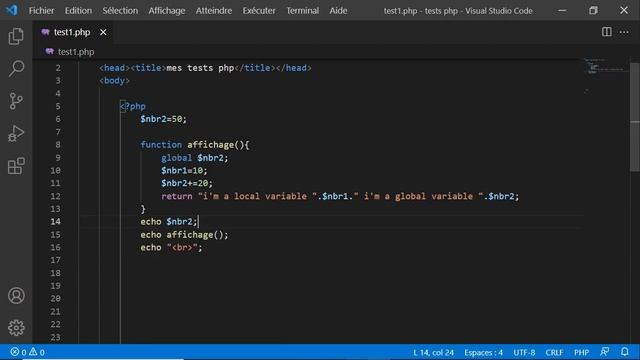This screenshot has height=360, width=640.
Task: Open the Affichage menu
Action: [167, 10]
